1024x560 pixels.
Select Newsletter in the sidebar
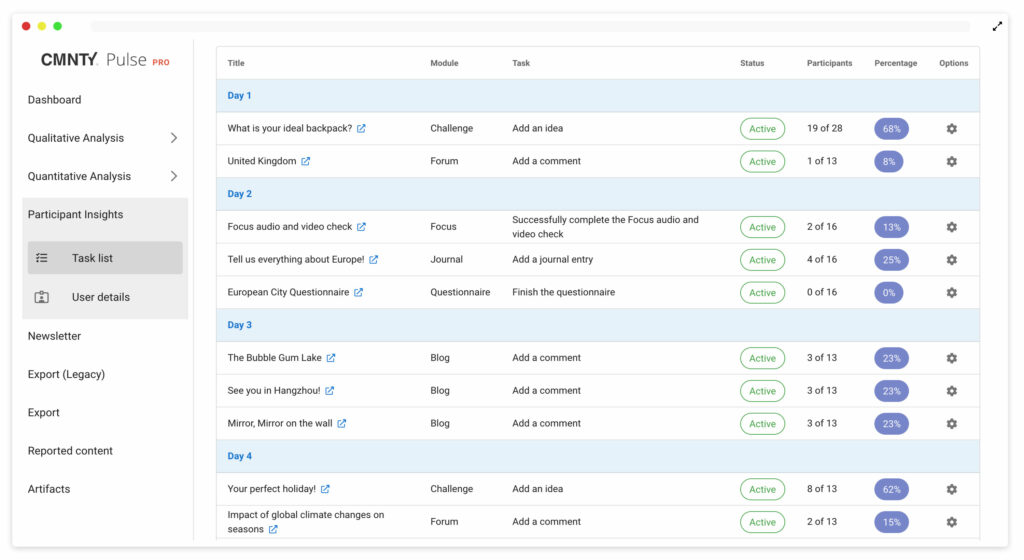pyautogui.click(x=54, y=336)
